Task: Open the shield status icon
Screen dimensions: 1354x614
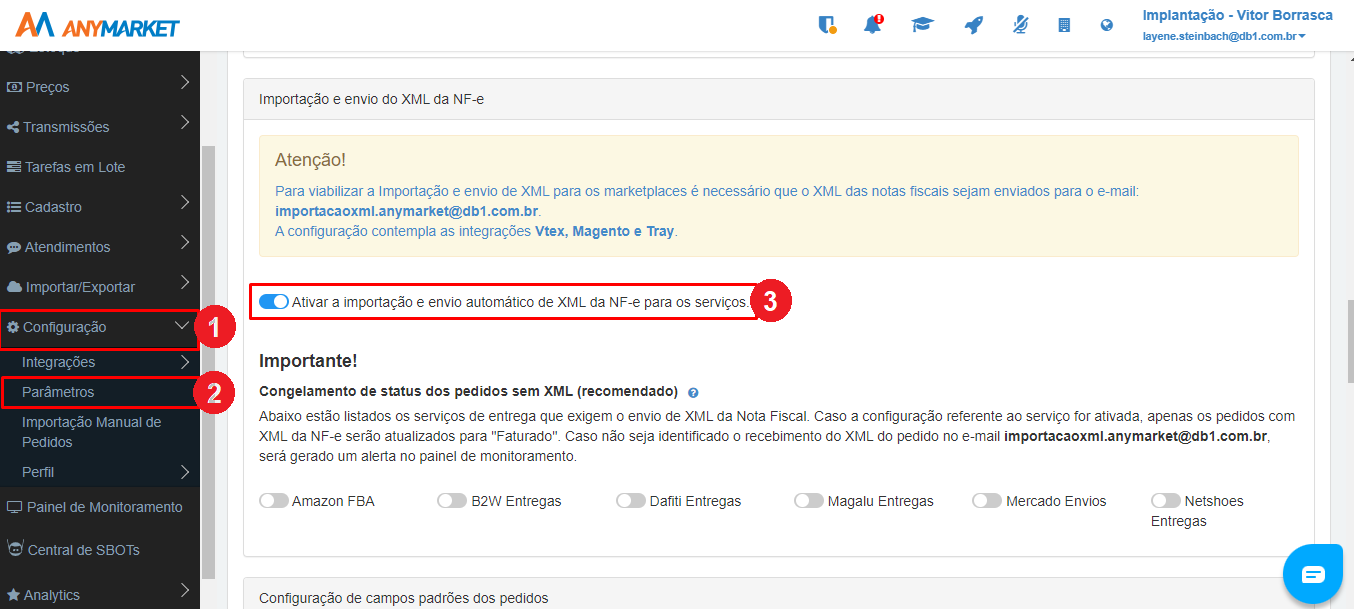Action: 827,25
